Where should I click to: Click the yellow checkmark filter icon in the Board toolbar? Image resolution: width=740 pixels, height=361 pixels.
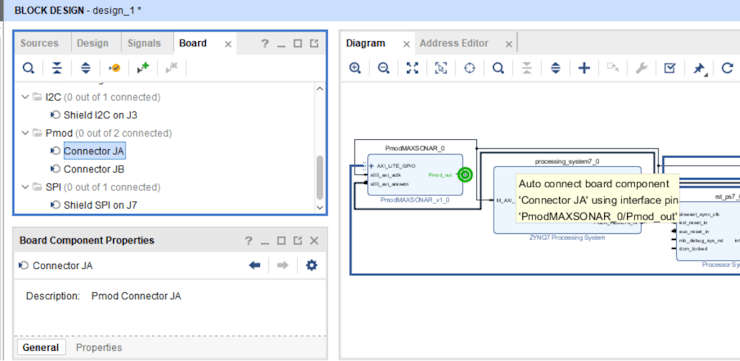click(x=114, y=68)
